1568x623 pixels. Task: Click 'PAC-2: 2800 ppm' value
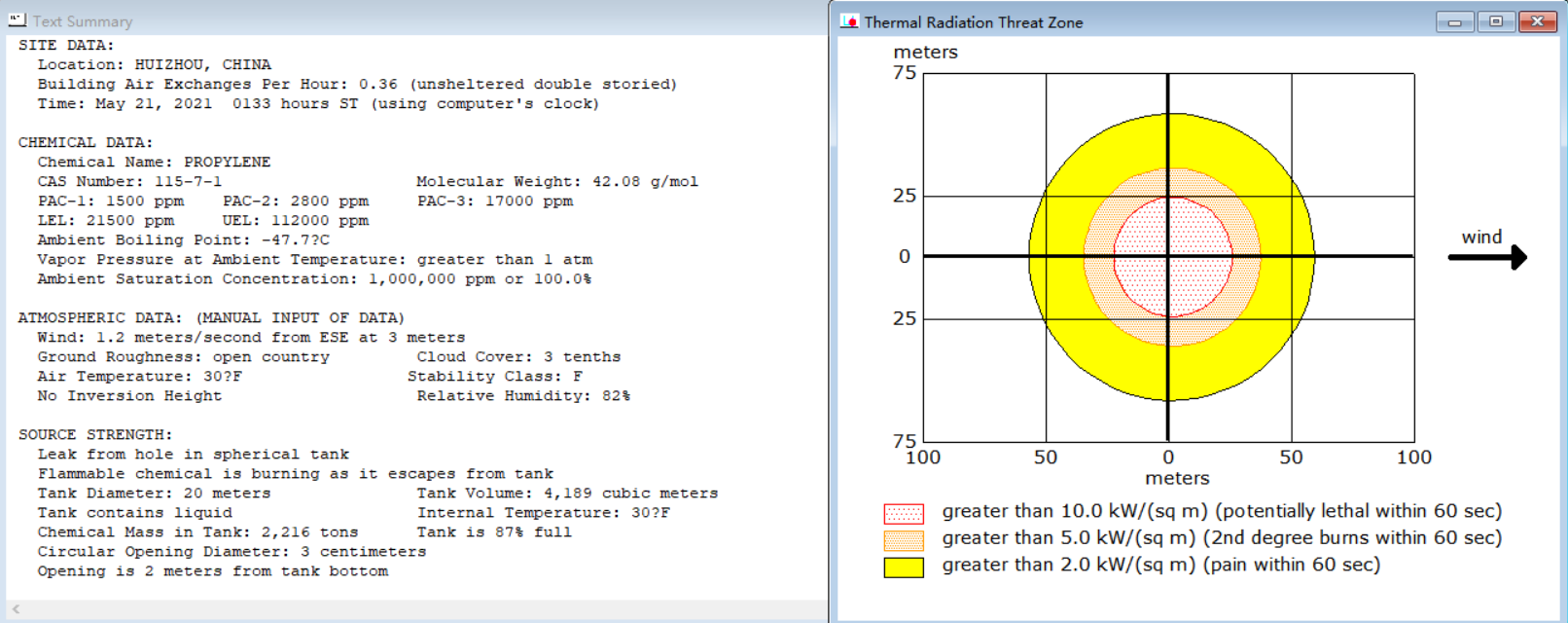296,202
